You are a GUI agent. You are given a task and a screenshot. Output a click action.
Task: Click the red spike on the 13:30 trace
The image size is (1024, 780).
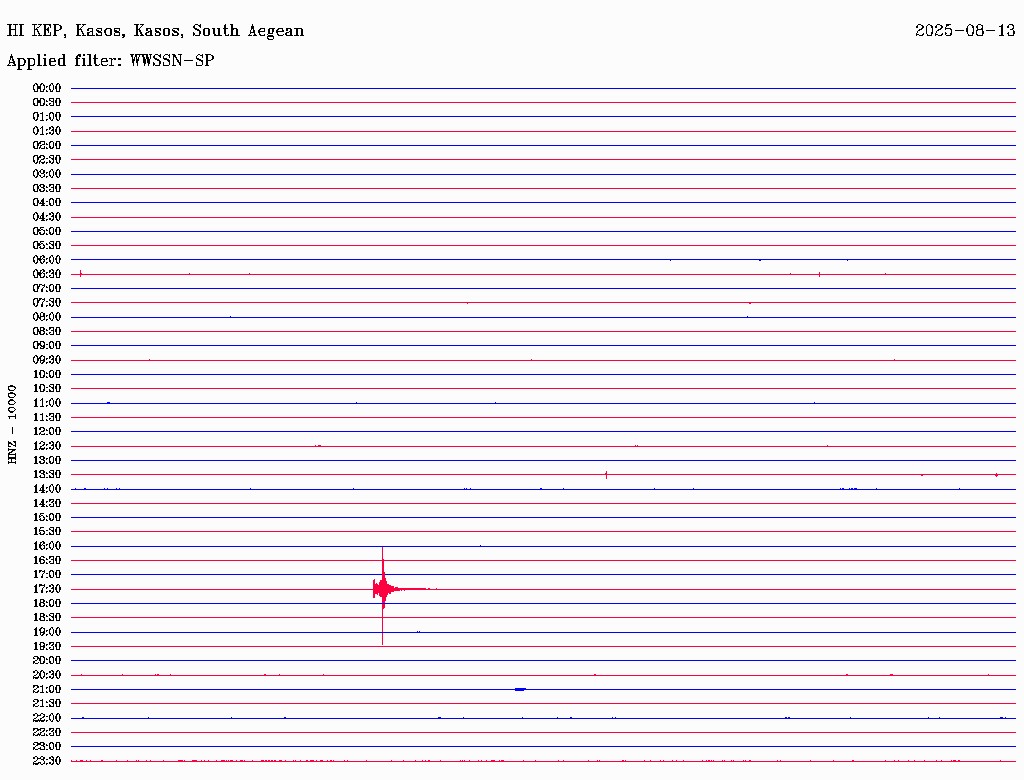(607, 474)
